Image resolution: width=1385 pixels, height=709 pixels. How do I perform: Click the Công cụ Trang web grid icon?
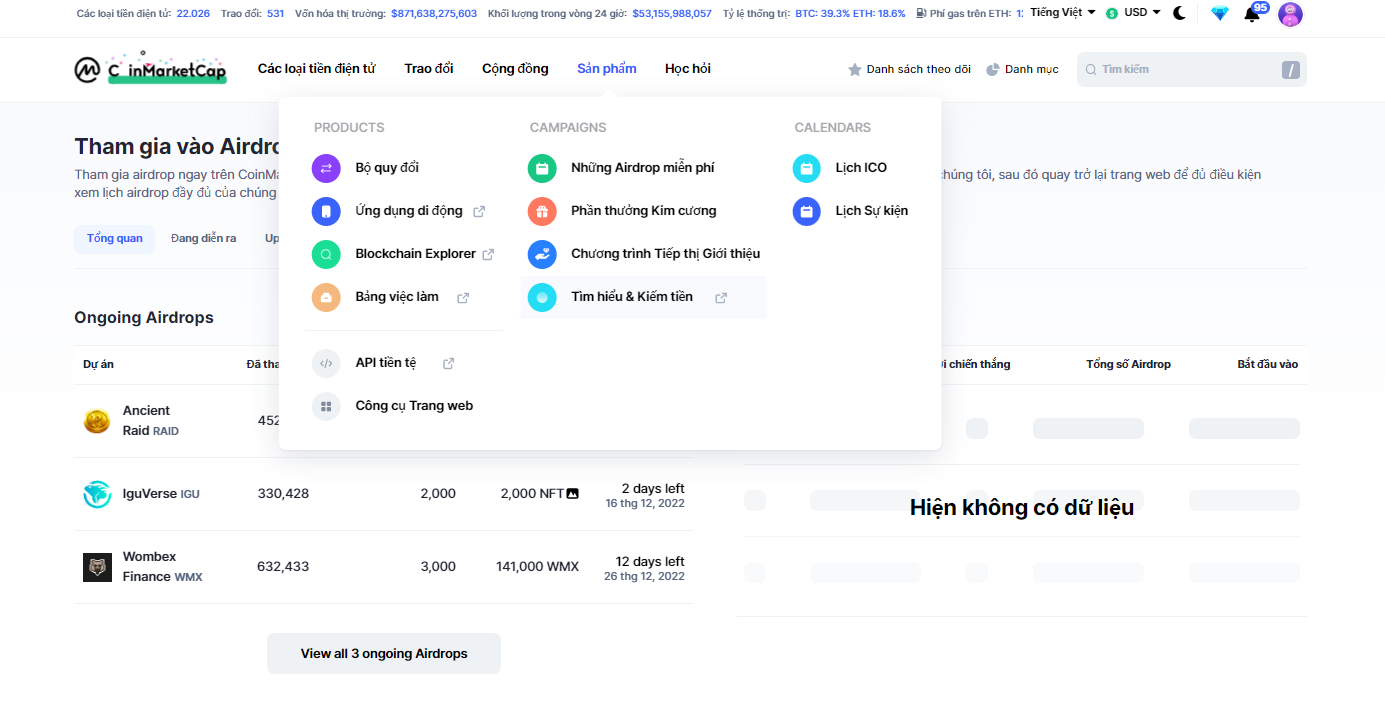pyautogui.click(x=326, y=406)
